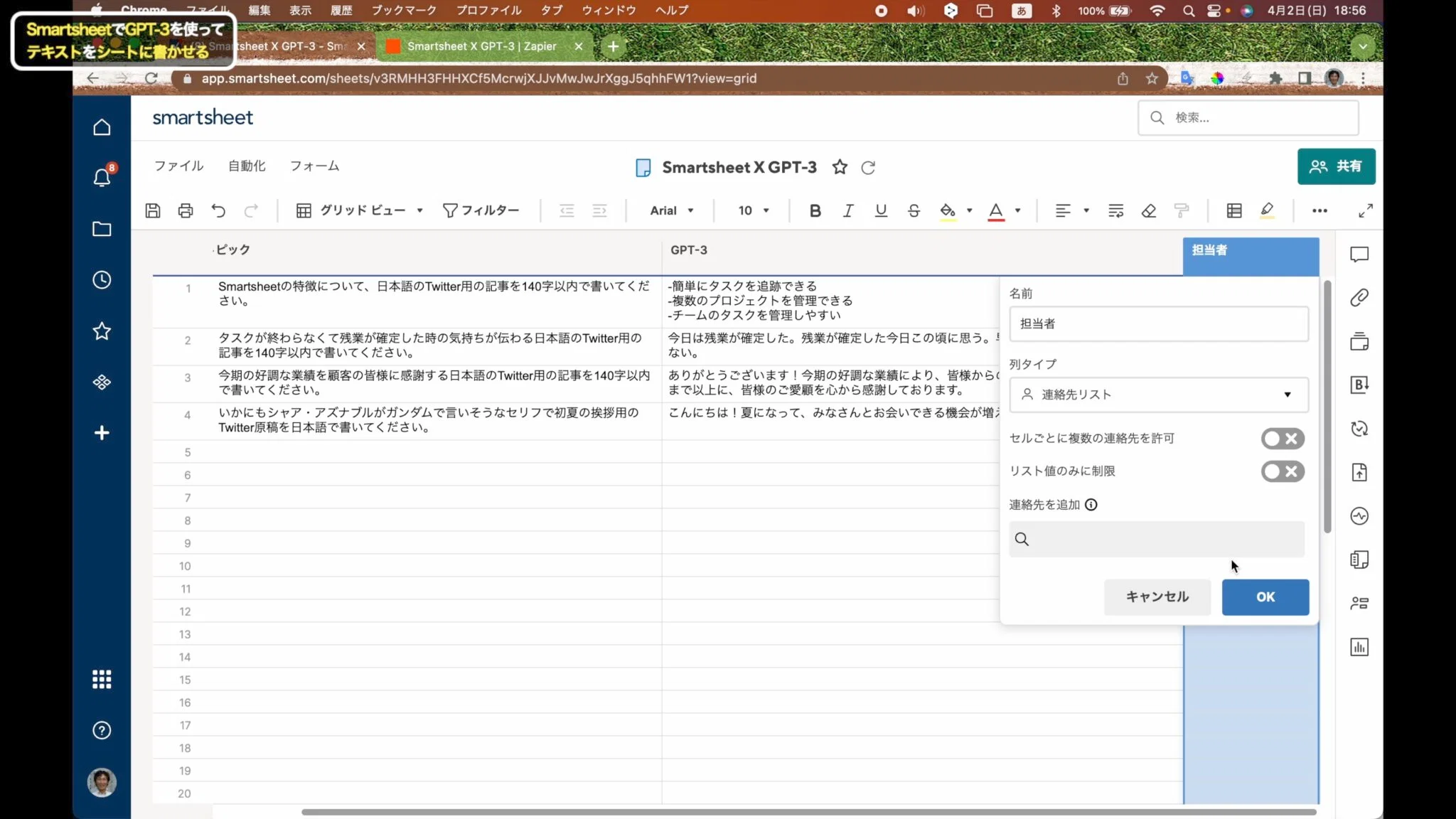Image resolution: width=1456 pixels, height=819 pixels.
Task: Click the format painter icon
Action: [1182, 210]
